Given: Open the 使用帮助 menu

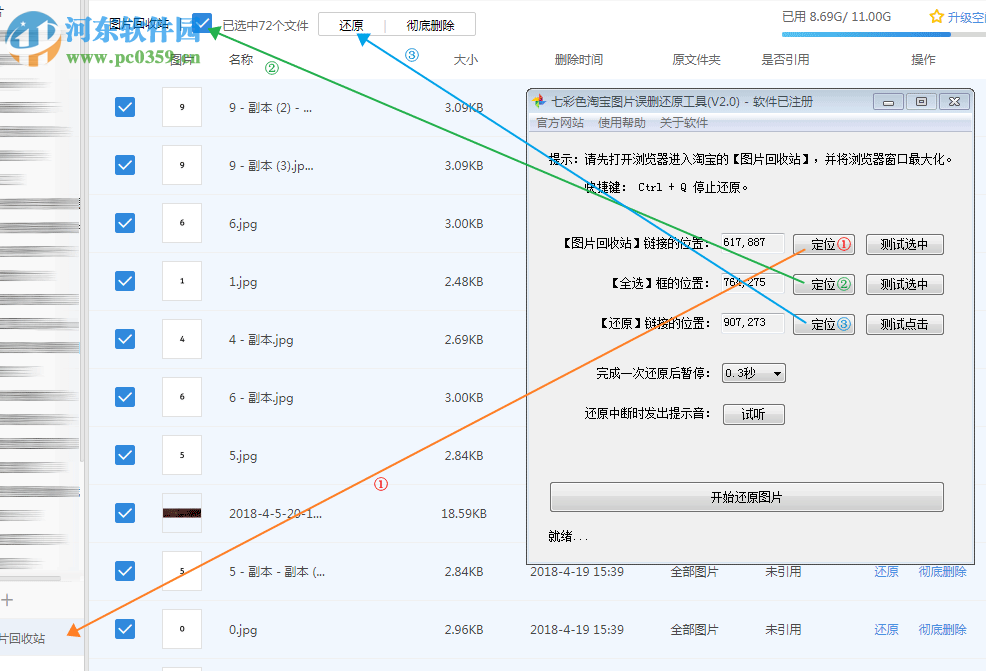Looking at the screenshot, I should coord(622,122).
